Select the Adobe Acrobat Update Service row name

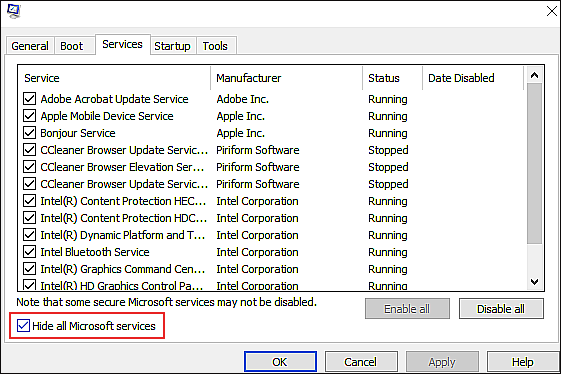pos(114,99)
